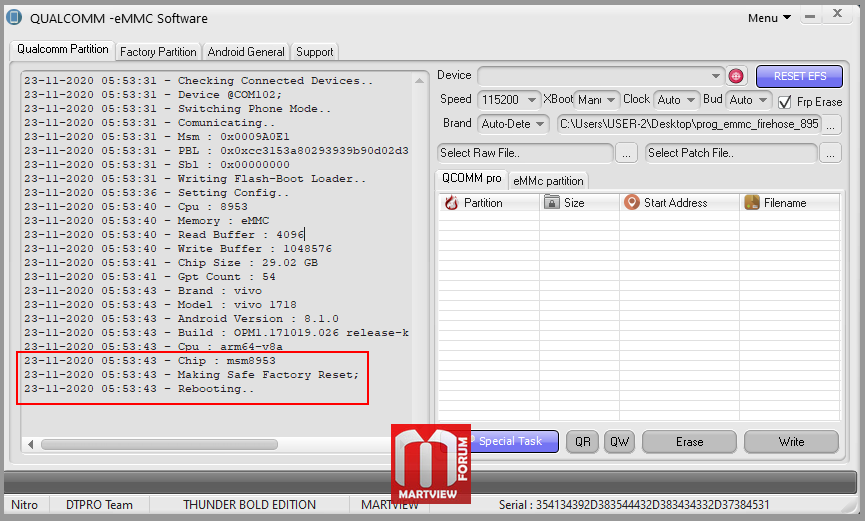Switch to the Factory Partition tab
The image size is (865, 521).
[x=158, y=52]
